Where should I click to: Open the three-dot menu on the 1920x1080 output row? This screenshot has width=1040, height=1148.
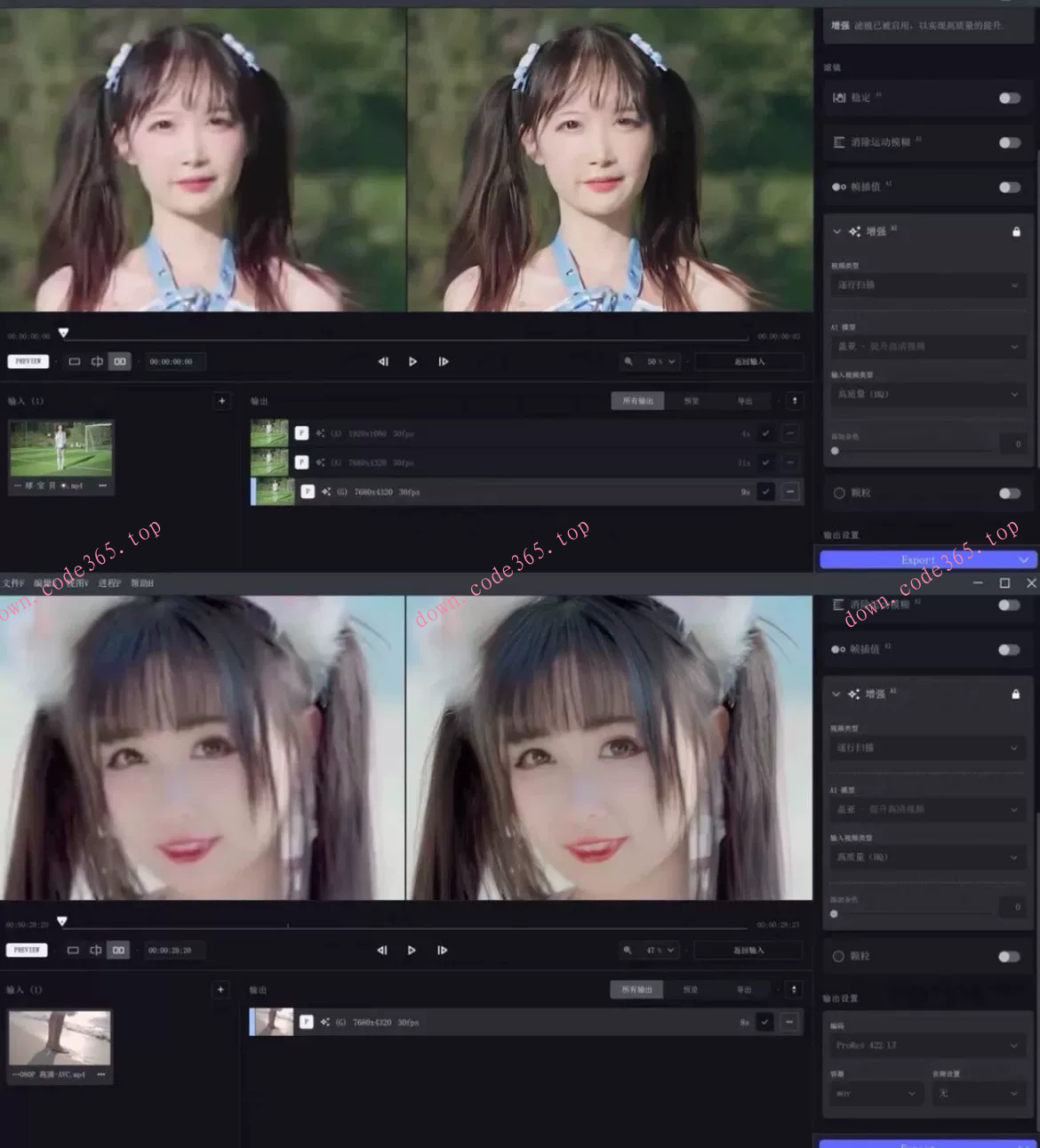pos(789,434)
